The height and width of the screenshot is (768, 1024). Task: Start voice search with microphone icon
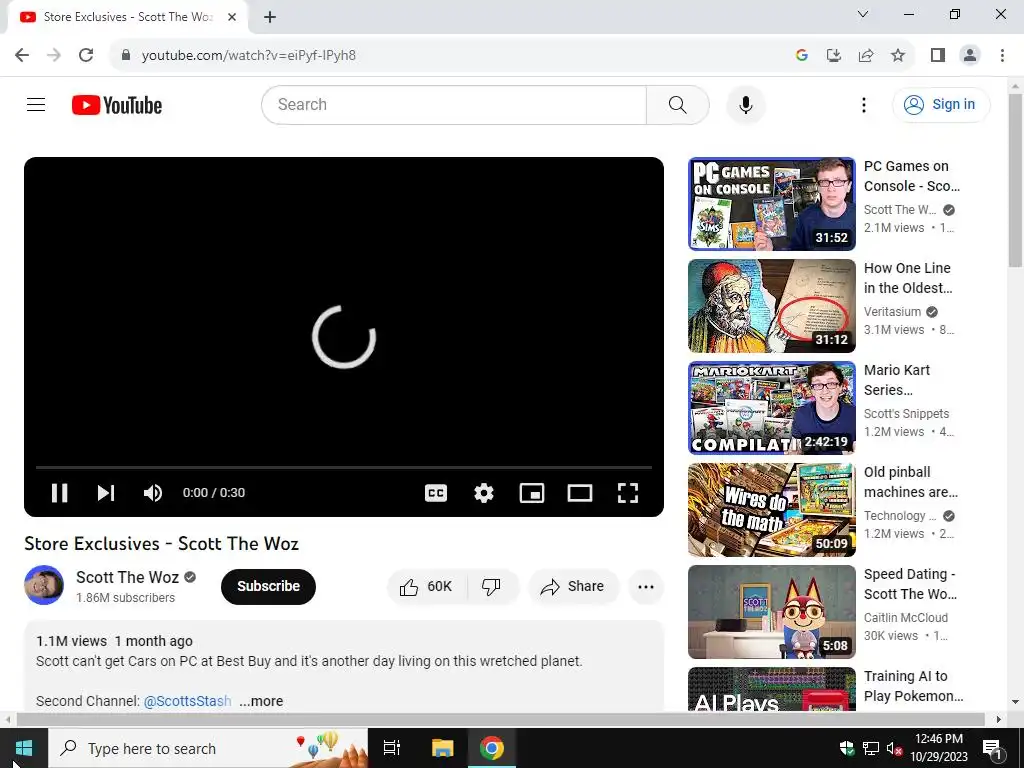tap(745, 104)
